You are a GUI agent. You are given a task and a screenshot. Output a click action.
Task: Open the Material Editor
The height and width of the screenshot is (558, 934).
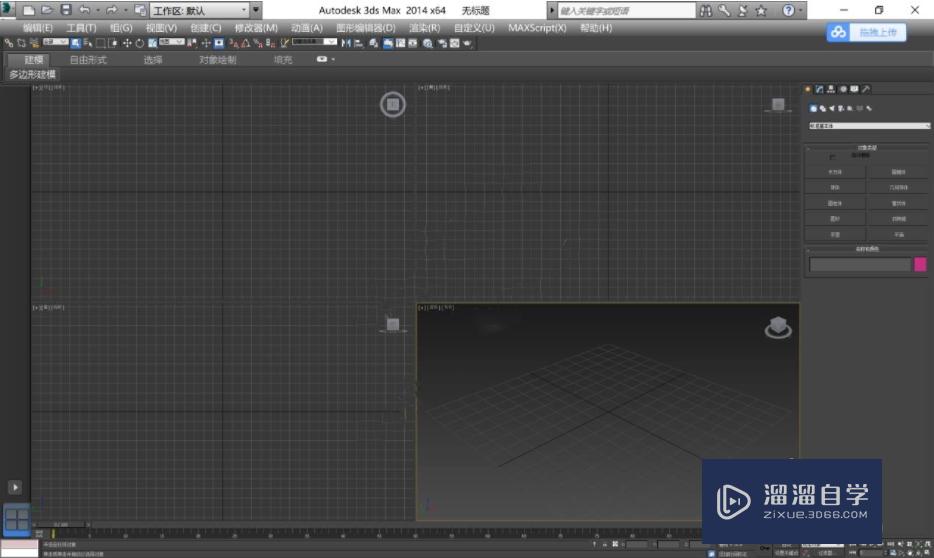click(x=428, y=43)
